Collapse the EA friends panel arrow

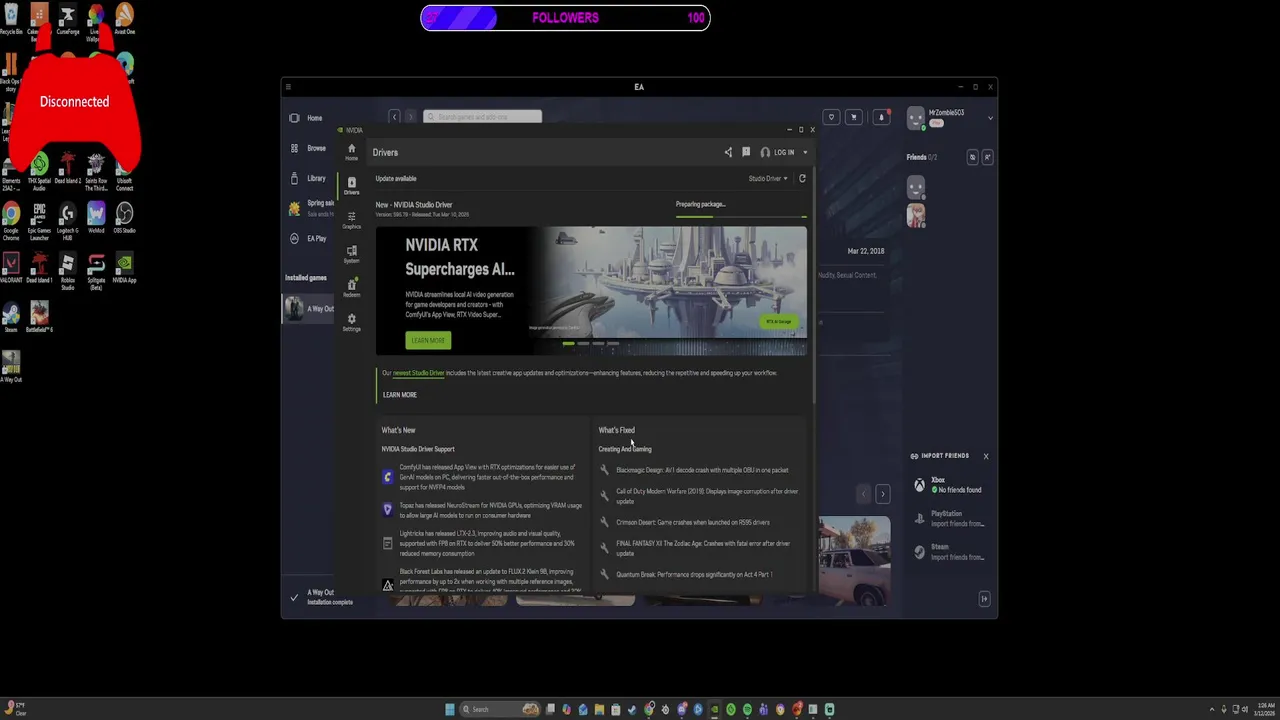pyautogui.click(x=984, y=599)
